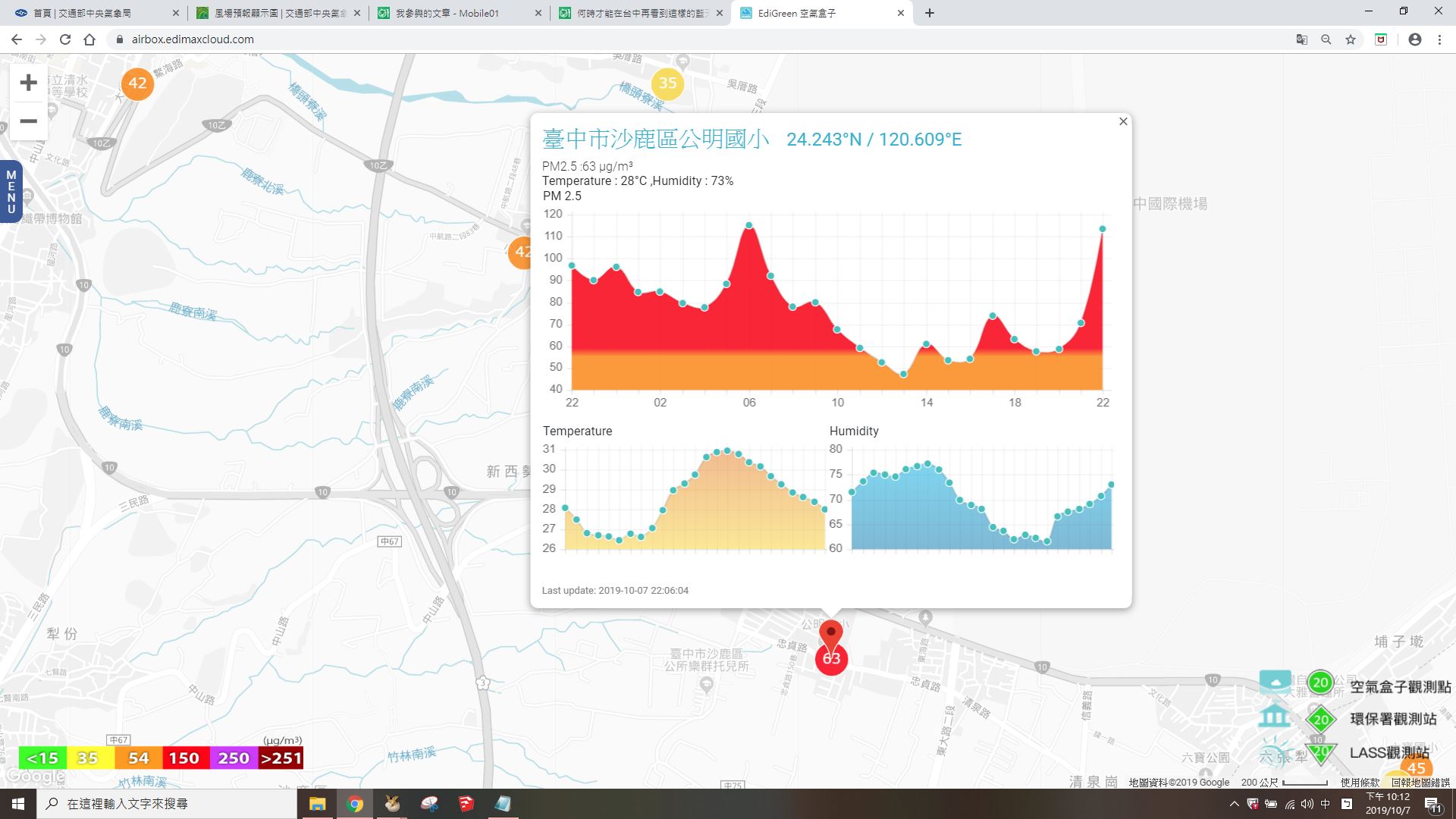1456x819 pixels.
Task: Click the browser extension icon
Action: tap(1381, 39)
